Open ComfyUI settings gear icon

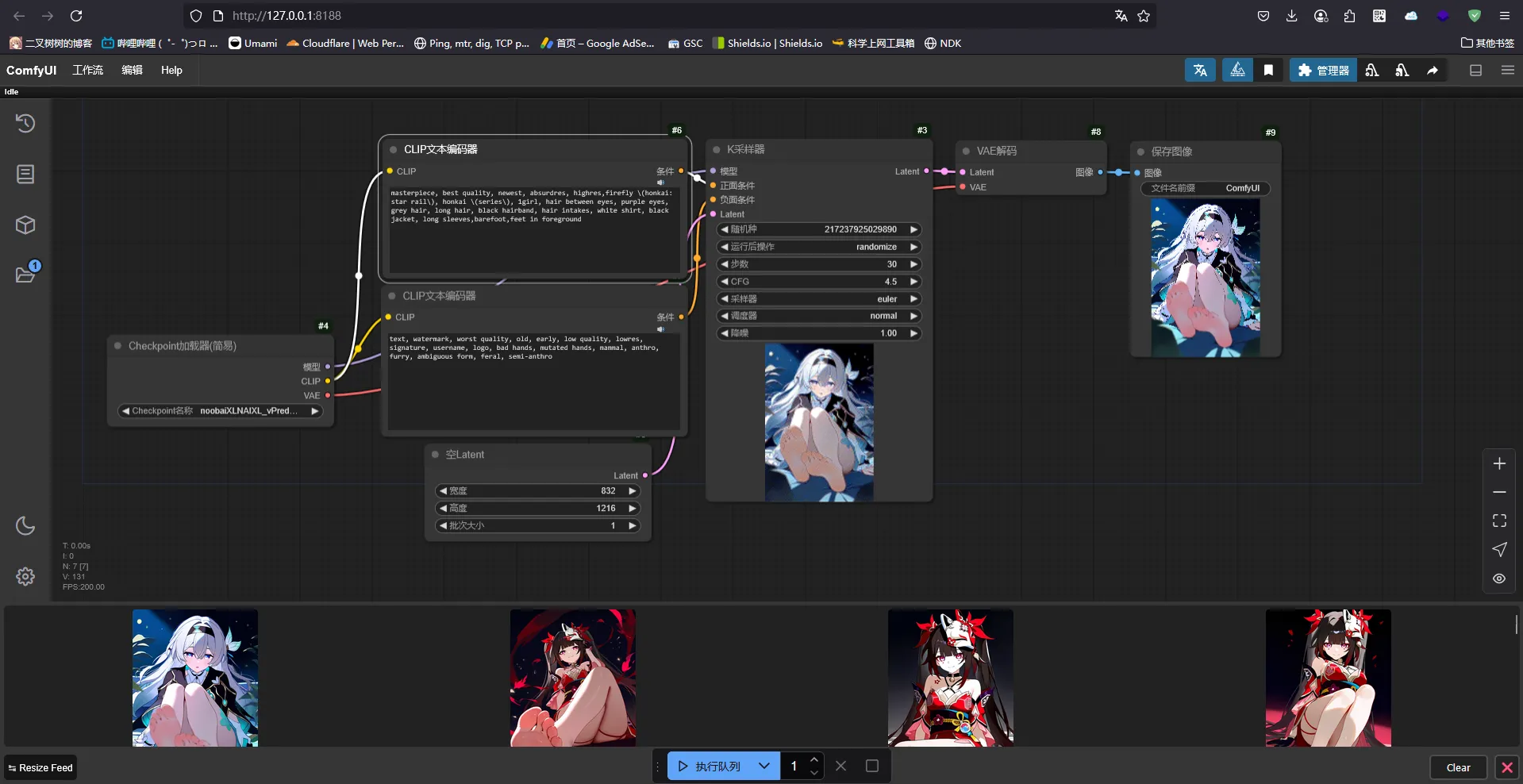pyautogui.click(x=25, y=576)
